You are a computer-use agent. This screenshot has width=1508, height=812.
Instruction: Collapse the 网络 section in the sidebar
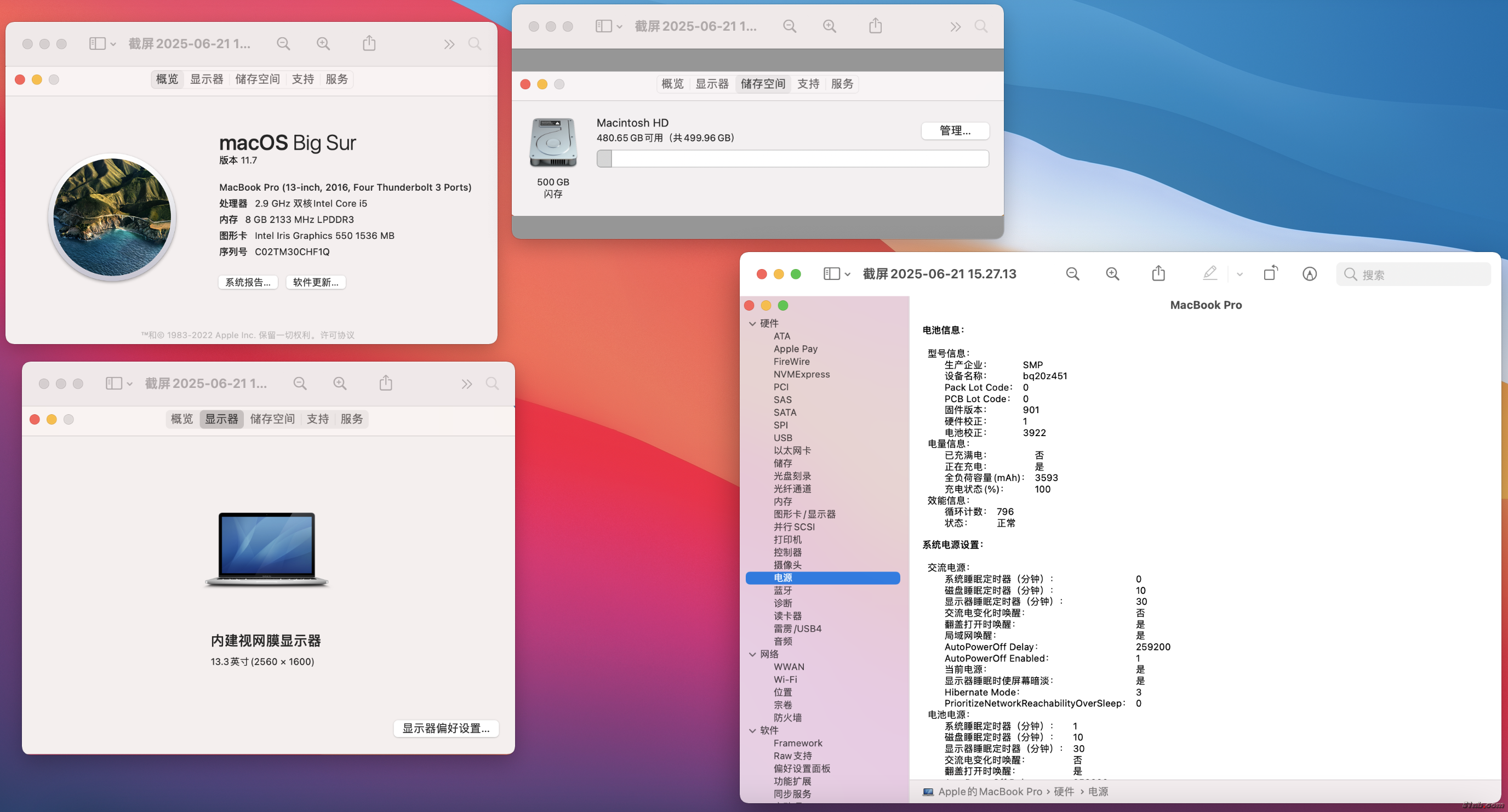pos(753,654)
